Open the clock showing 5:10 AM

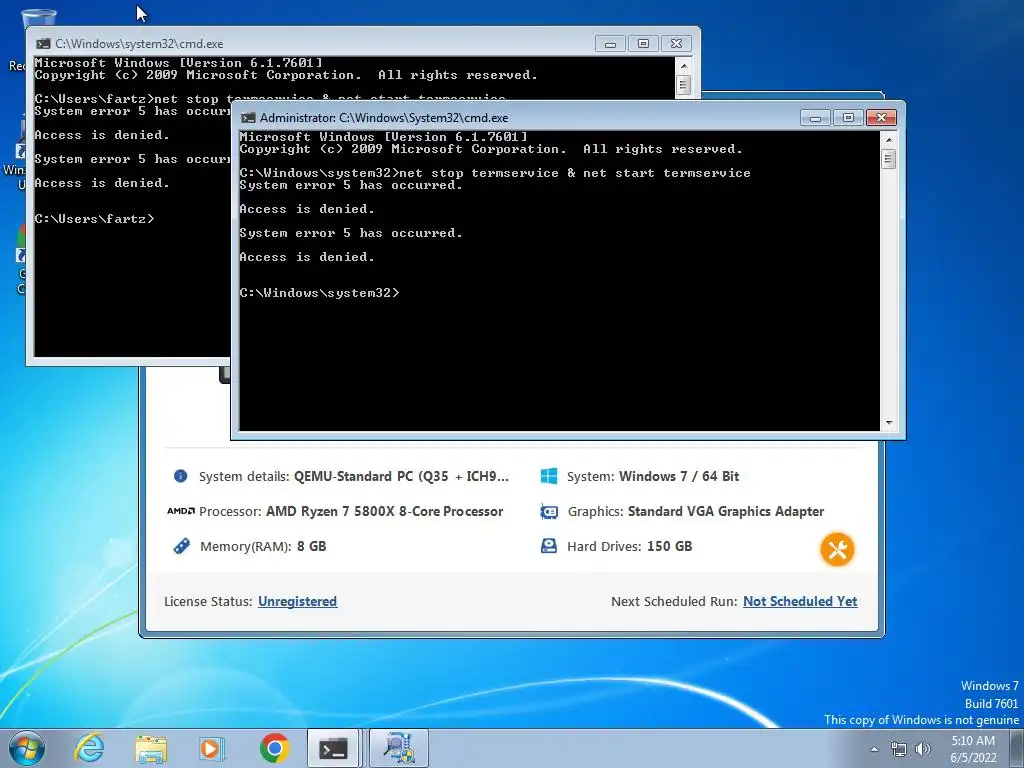[x=973, y=749]
